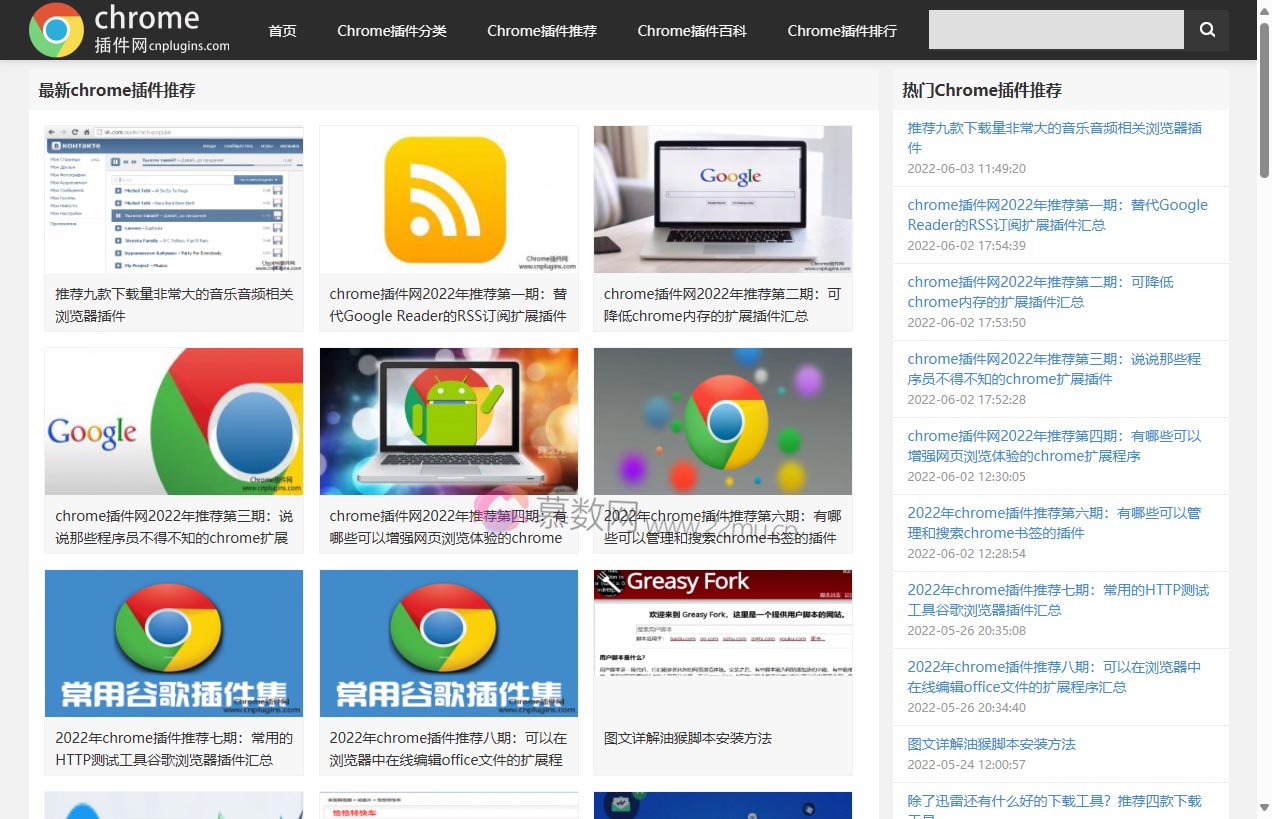
Task: Open the Chrome插件百科 section
Action: [690, 31]
